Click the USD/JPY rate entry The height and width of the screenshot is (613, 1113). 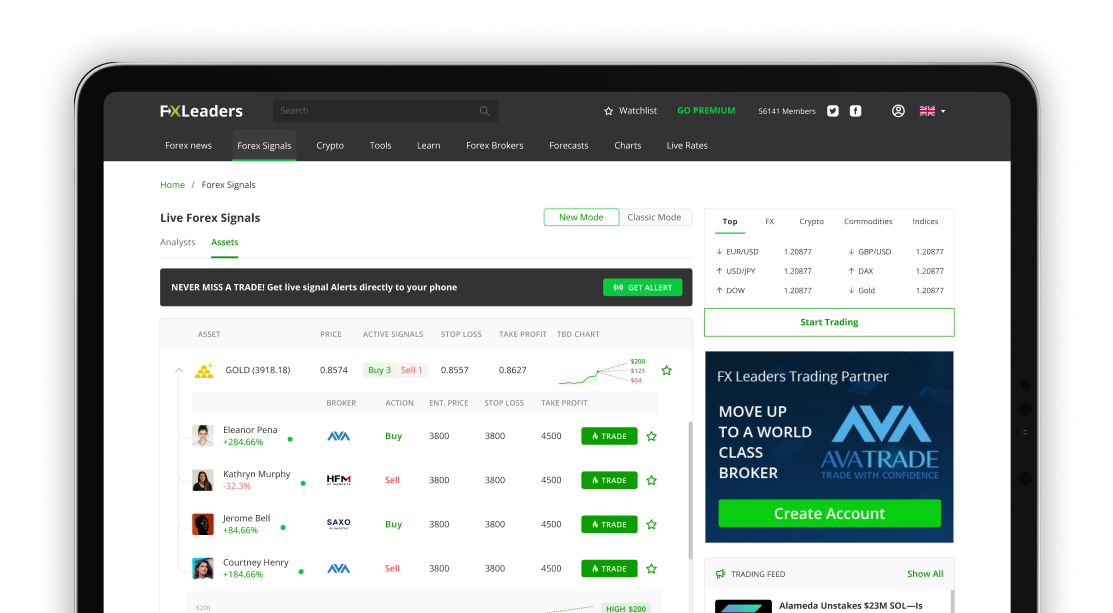pos(764,271)
